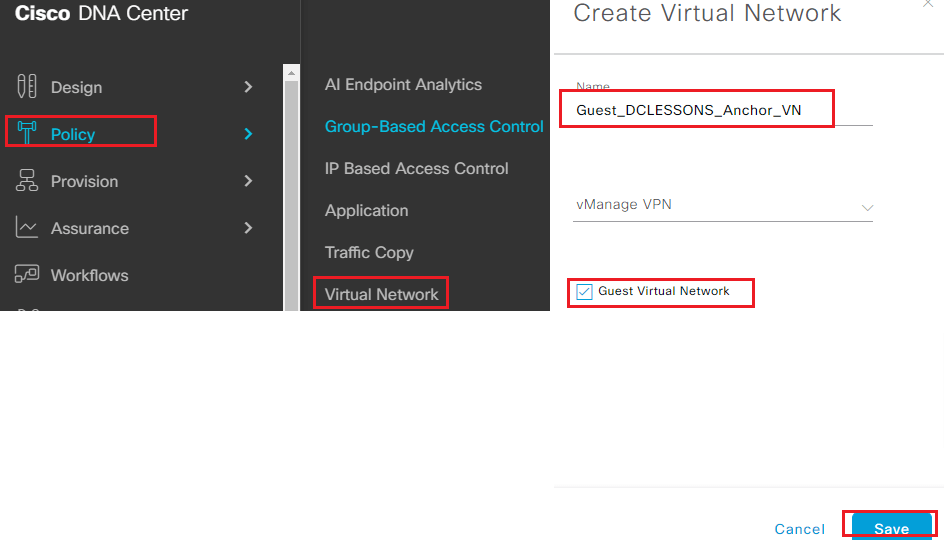947x540 pixels.
Task: Click the Workflows icon
Action: coord(27,274)
